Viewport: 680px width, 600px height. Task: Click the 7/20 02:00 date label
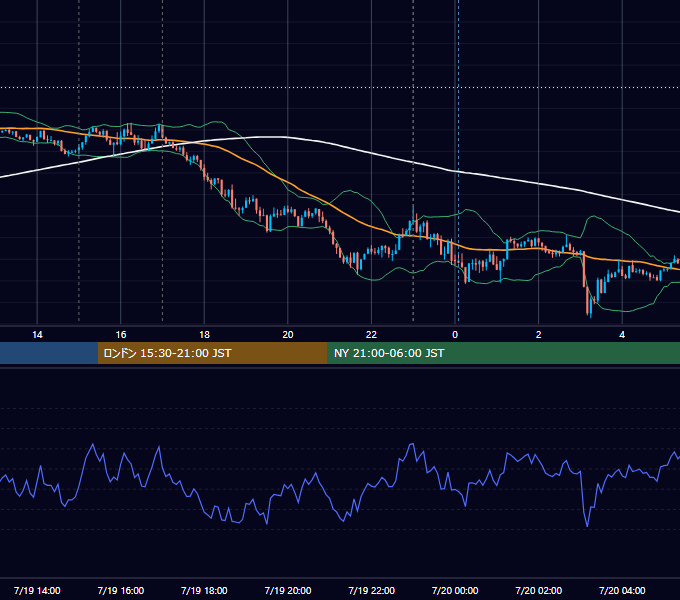tap(538, 590)
